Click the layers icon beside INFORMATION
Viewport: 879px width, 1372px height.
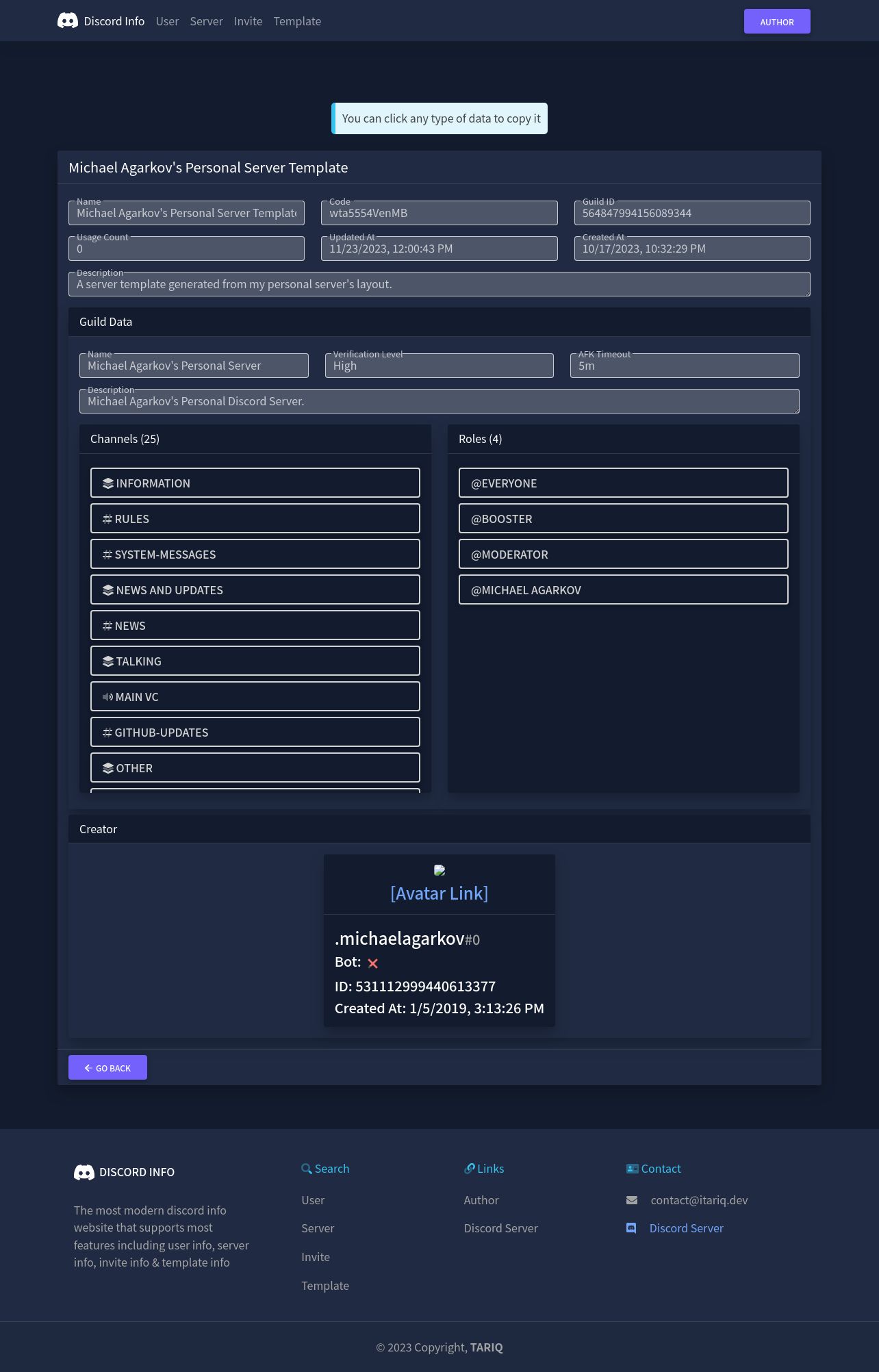(107, 483)
